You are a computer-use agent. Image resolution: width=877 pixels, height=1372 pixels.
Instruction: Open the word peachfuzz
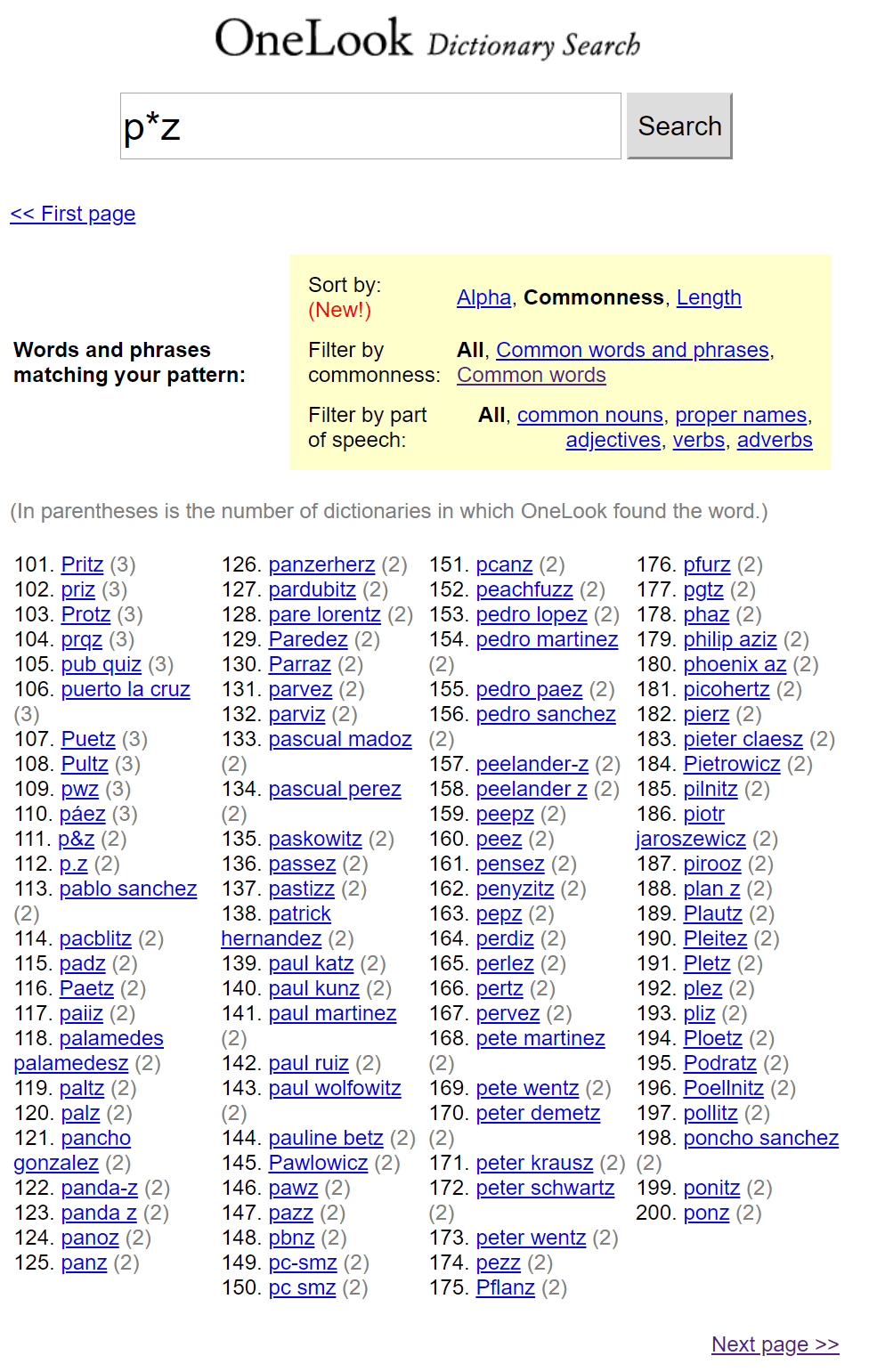coord(524,589)
